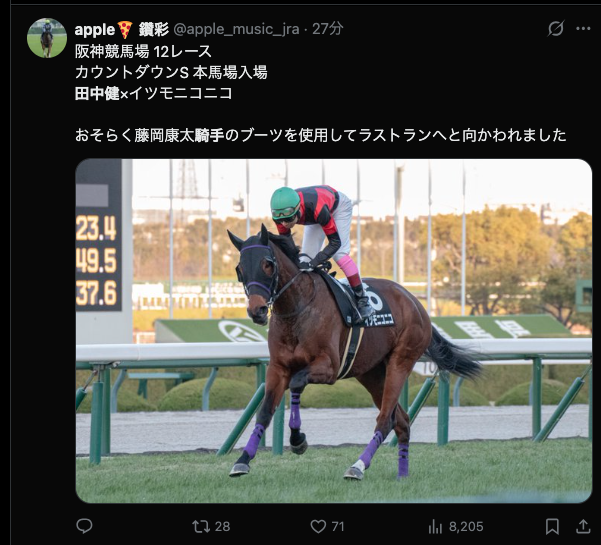This screenshot has height=545, width=601.
Task: Click the pizza emoji beside apple
Action: coord(125,30)
